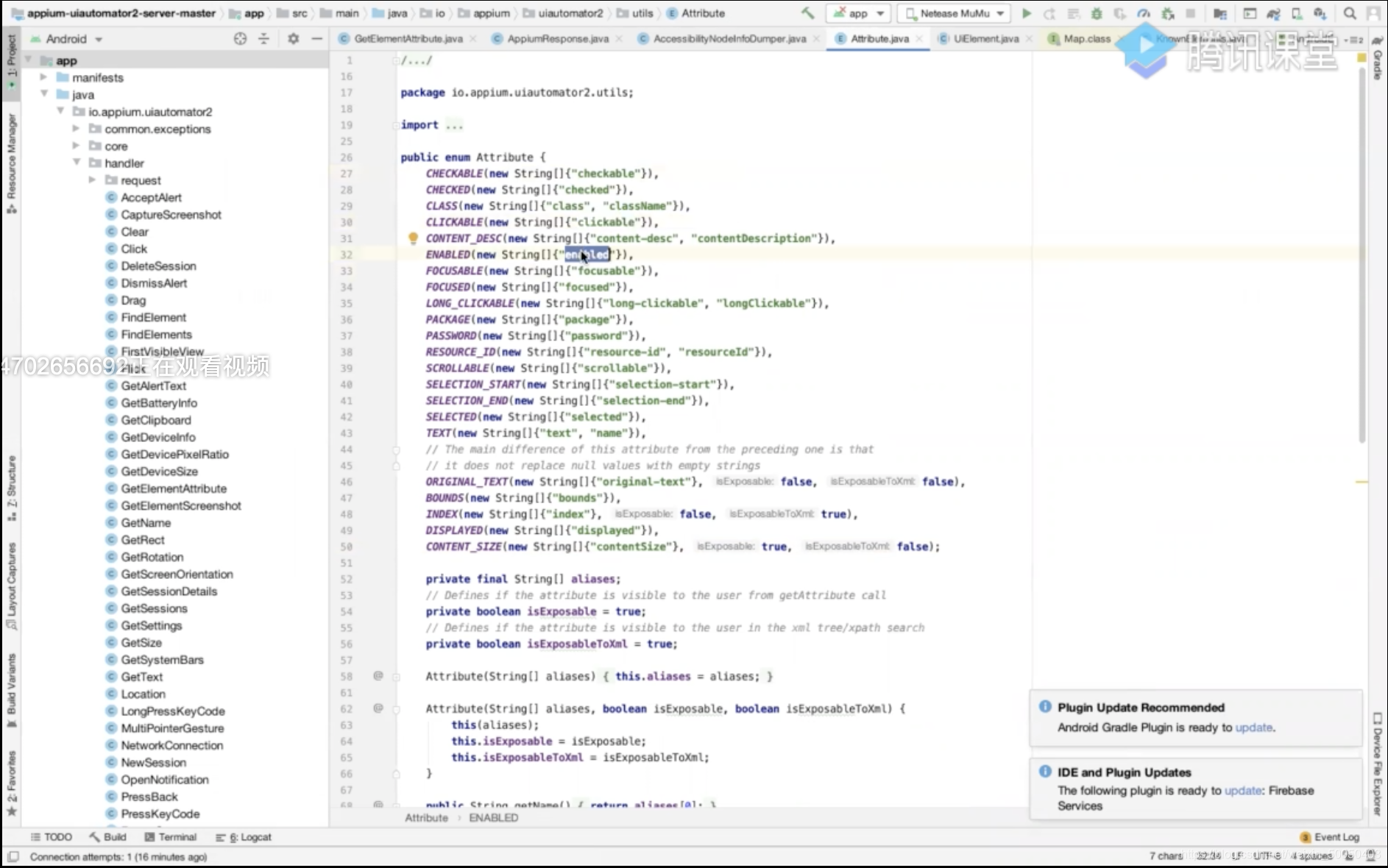Switch to UiElement.java tab
Image resolution: width=1388 pixels, height=868 pixels.
(x=986, y=39)
